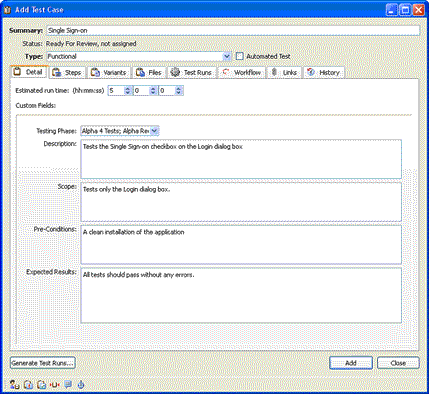429x394 pixels.
Task: Click inside the minutes input field
Action: 142,91
